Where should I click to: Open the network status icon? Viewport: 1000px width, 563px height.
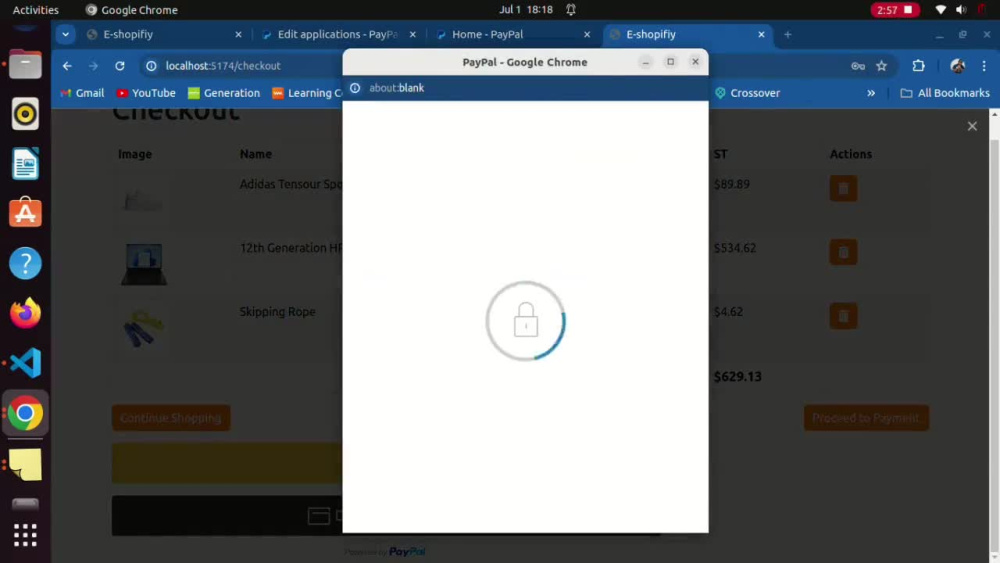(x=941, y=10)
